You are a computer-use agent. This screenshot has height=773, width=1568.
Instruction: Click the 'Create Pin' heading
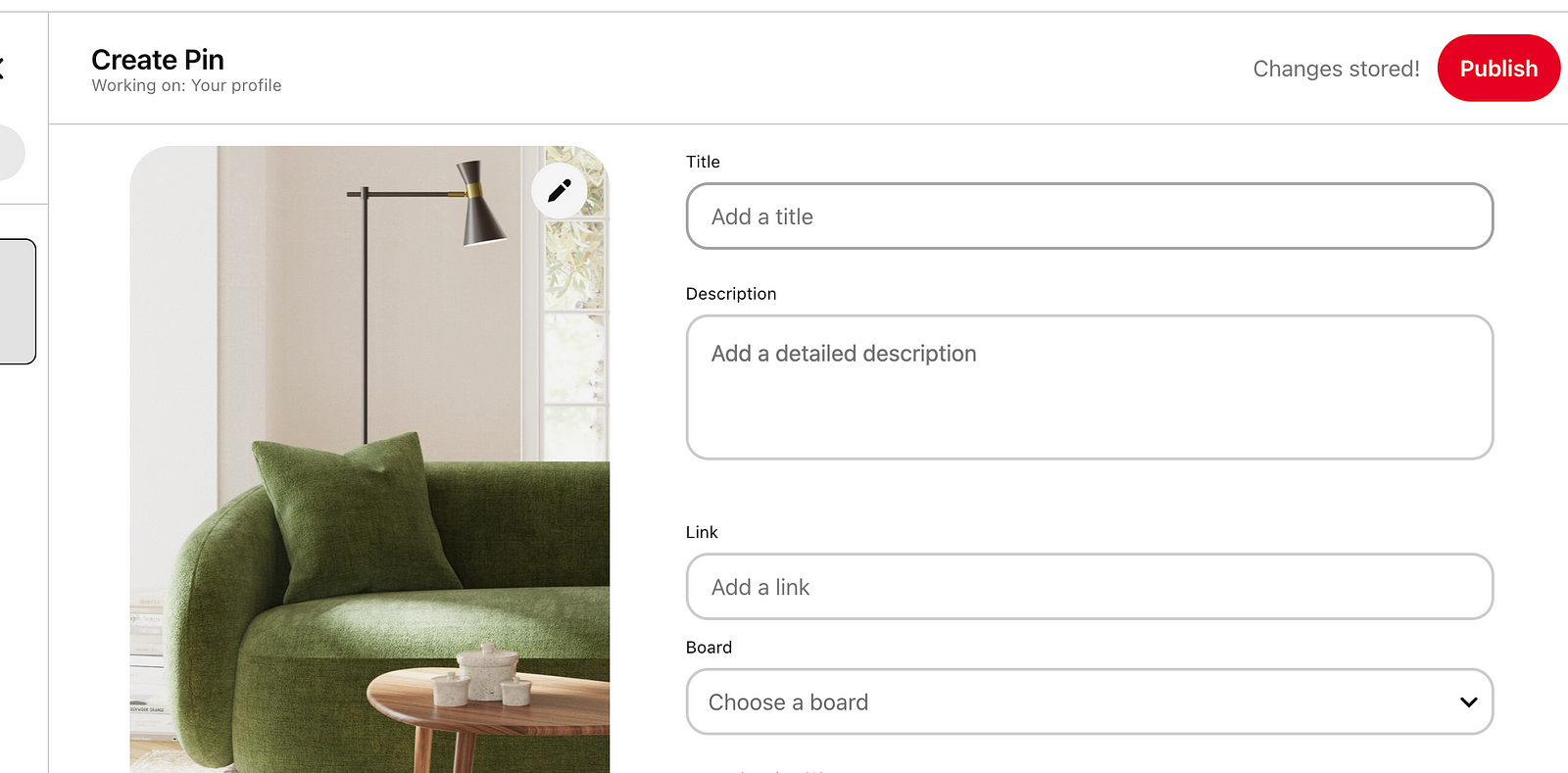158,60
